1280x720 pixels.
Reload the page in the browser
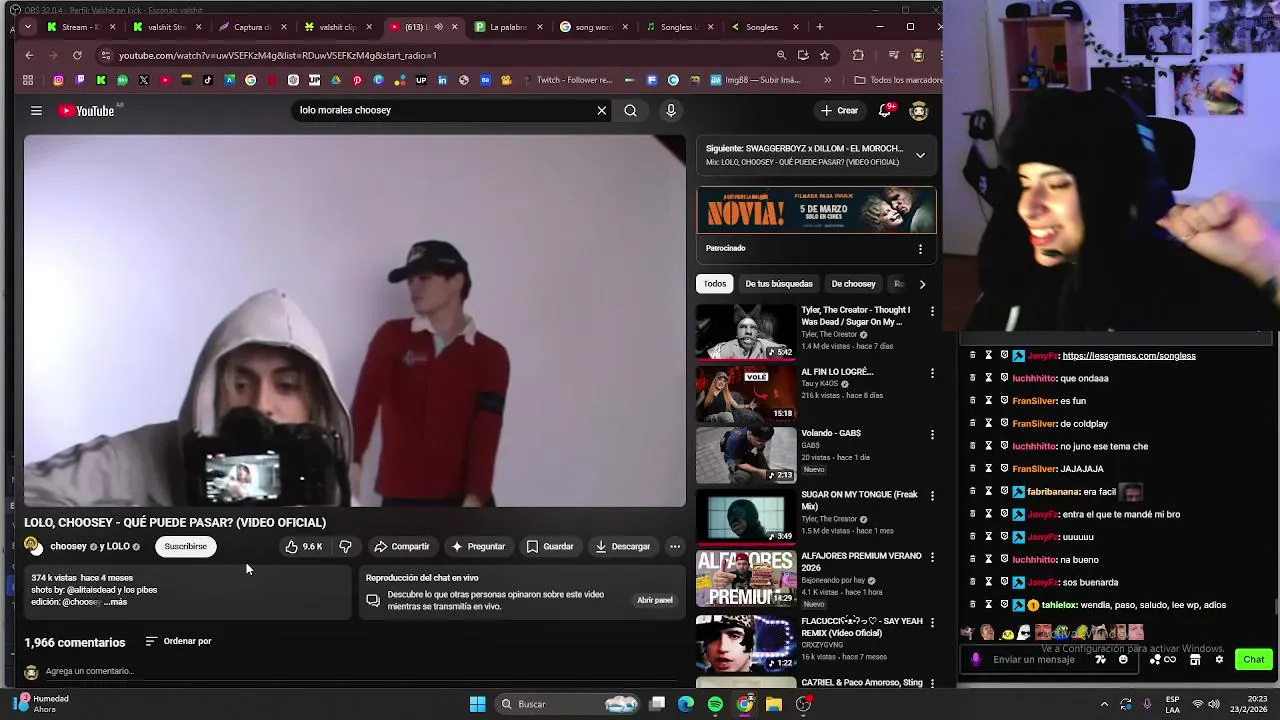pos(78,55)
